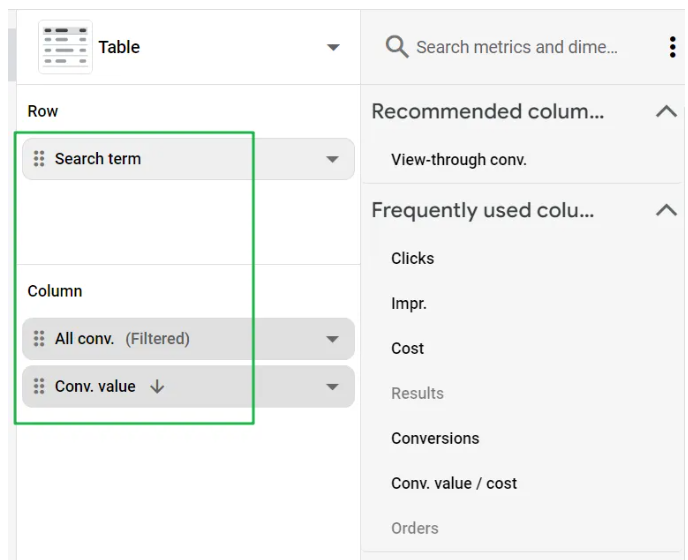688x560 pixels.
Task: Toggle Conv. value descending sort arrow
Action: (x=157, y=386)
